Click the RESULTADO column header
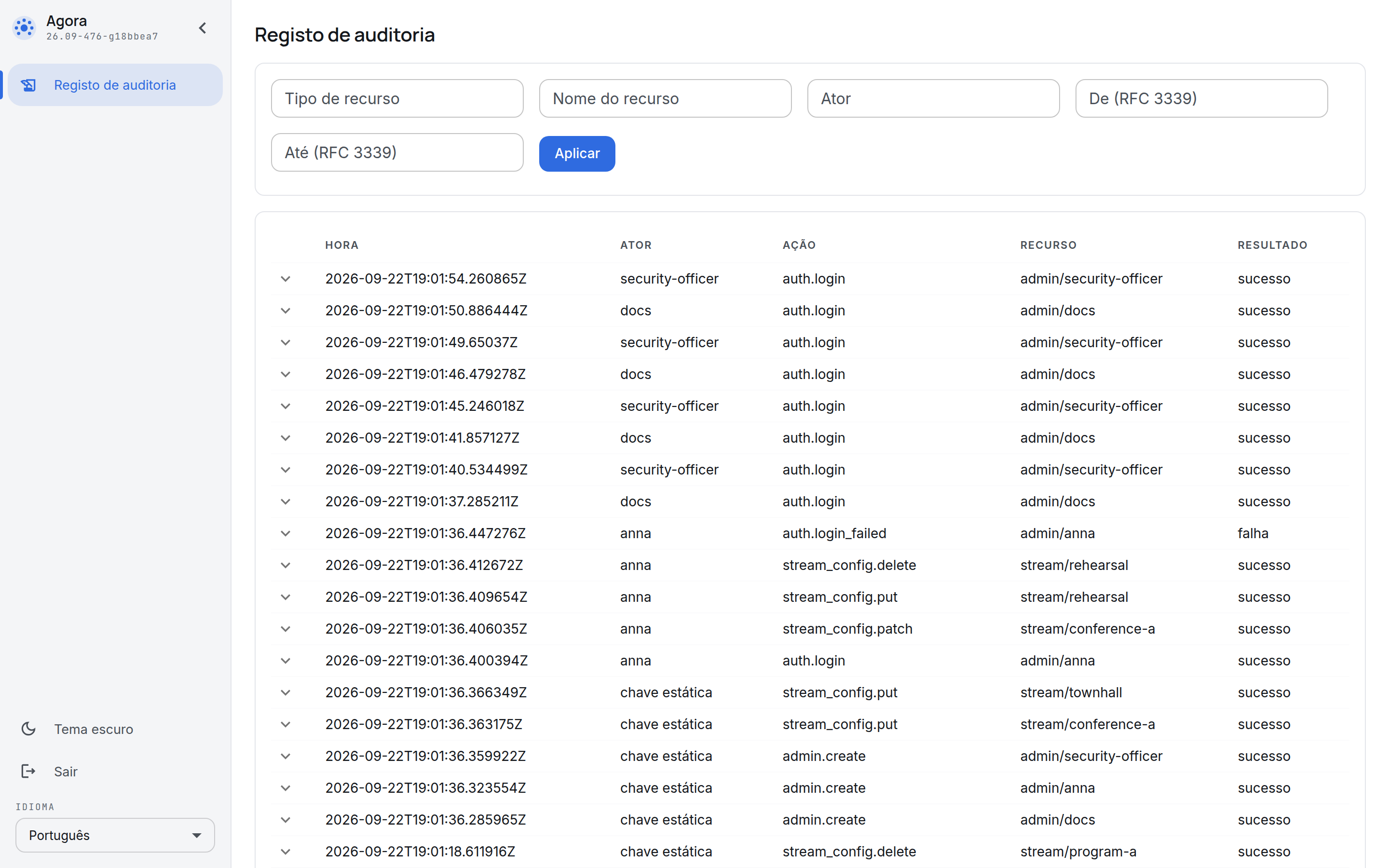The width and height of the screenshot is (1389, 868). pyautogui.click(x=1272, y=245)
